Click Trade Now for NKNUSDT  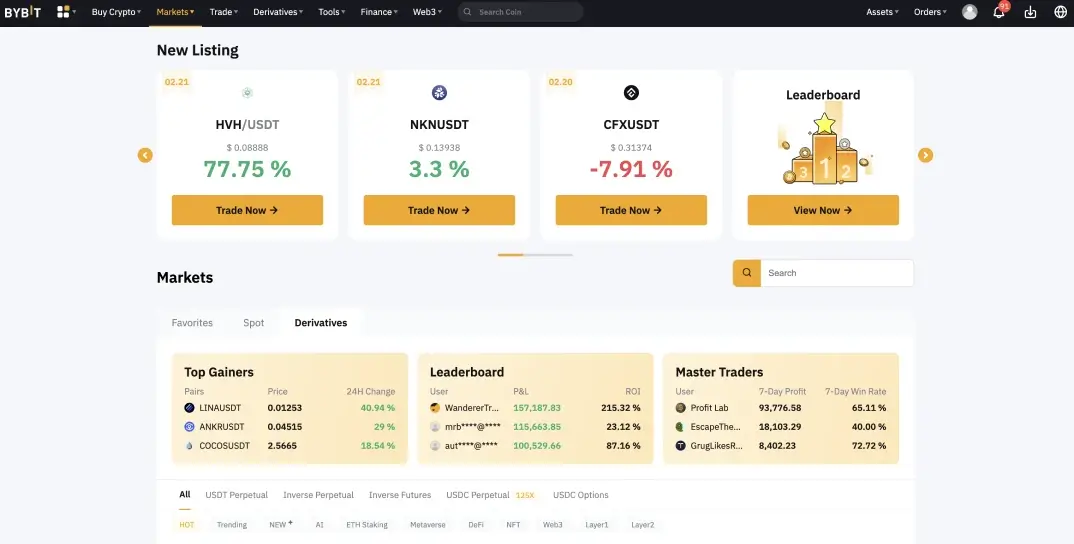point(439,210)
